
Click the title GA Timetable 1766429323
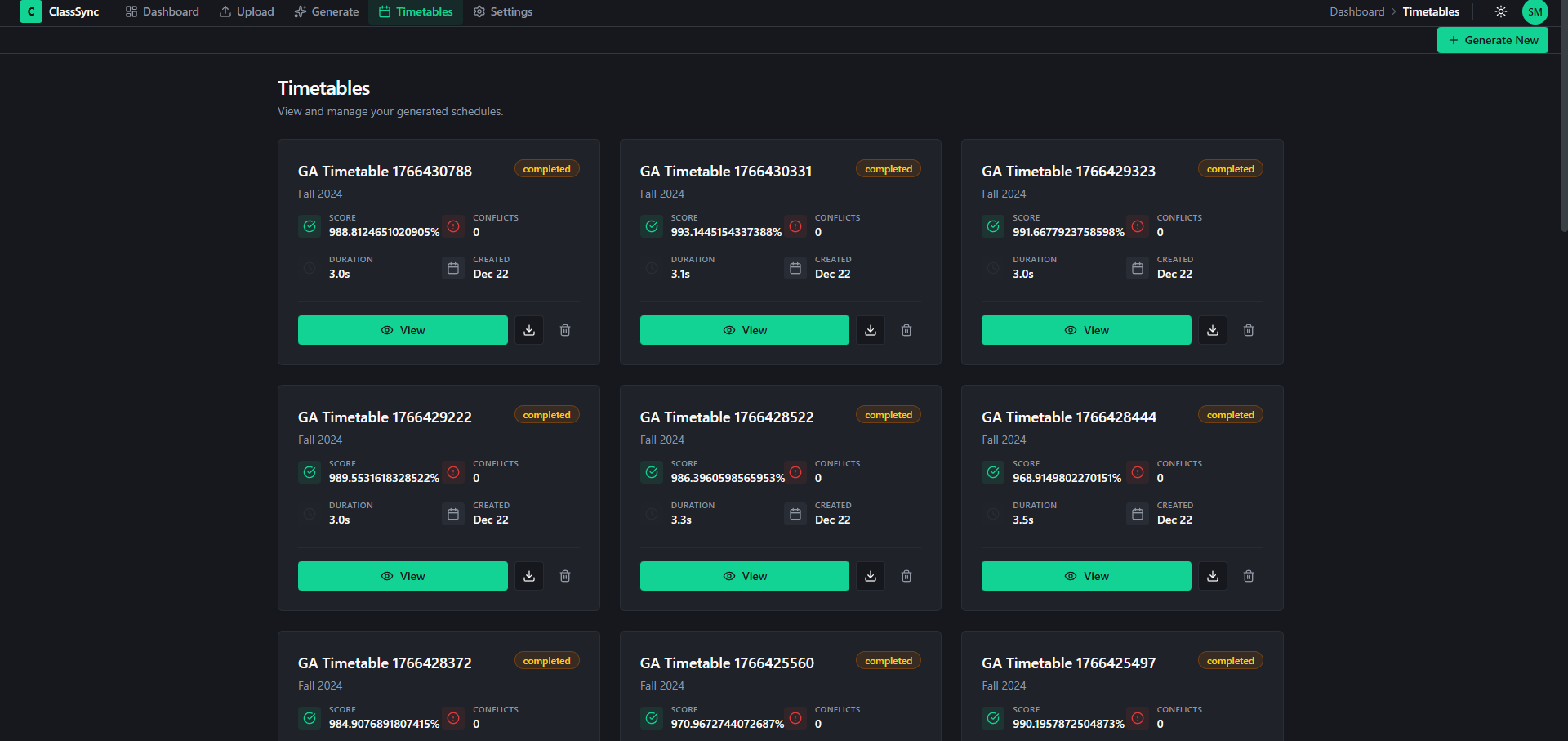[x=1068, y=172]
